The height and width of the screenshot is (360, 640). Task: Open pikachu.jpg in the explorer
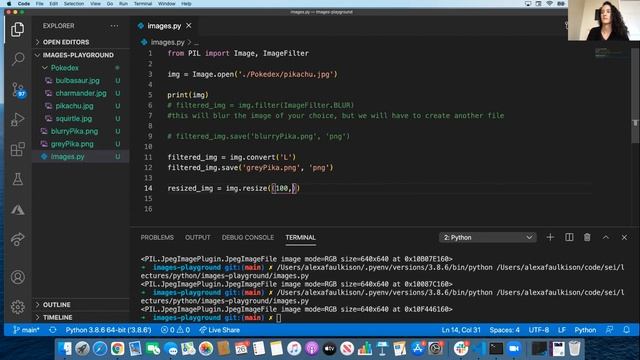74,106
